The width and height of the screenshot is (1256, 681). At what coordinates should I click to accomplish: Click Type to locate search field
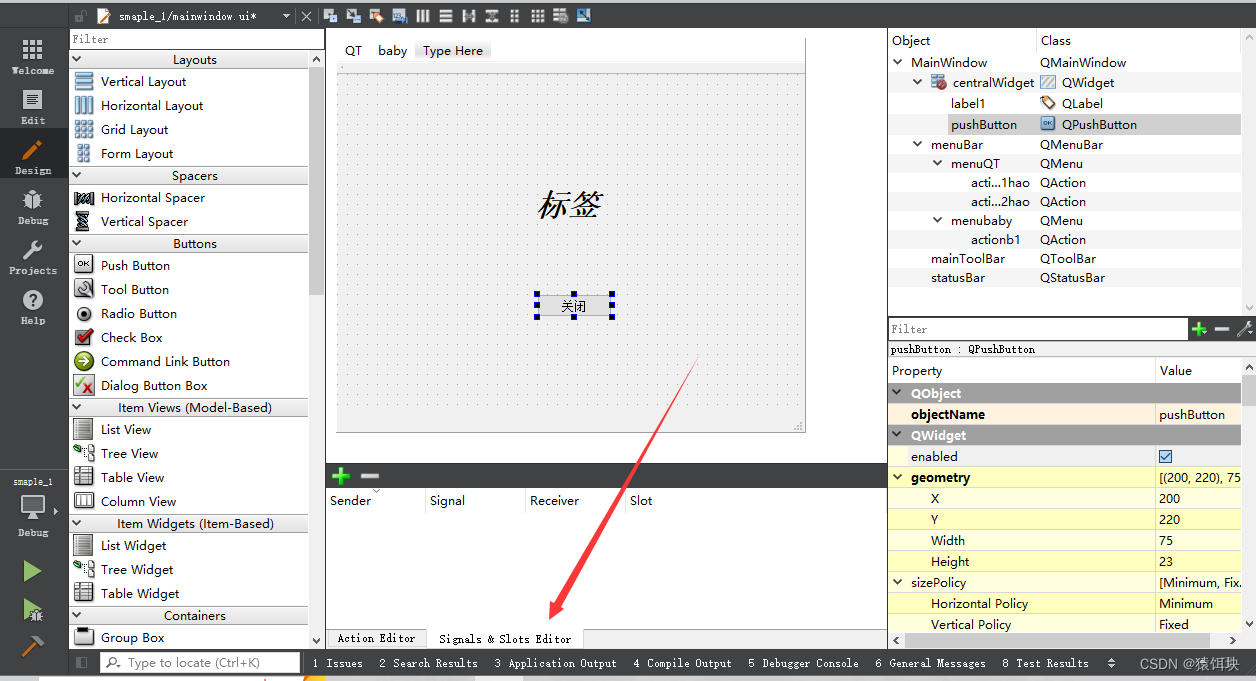point(200,662)
